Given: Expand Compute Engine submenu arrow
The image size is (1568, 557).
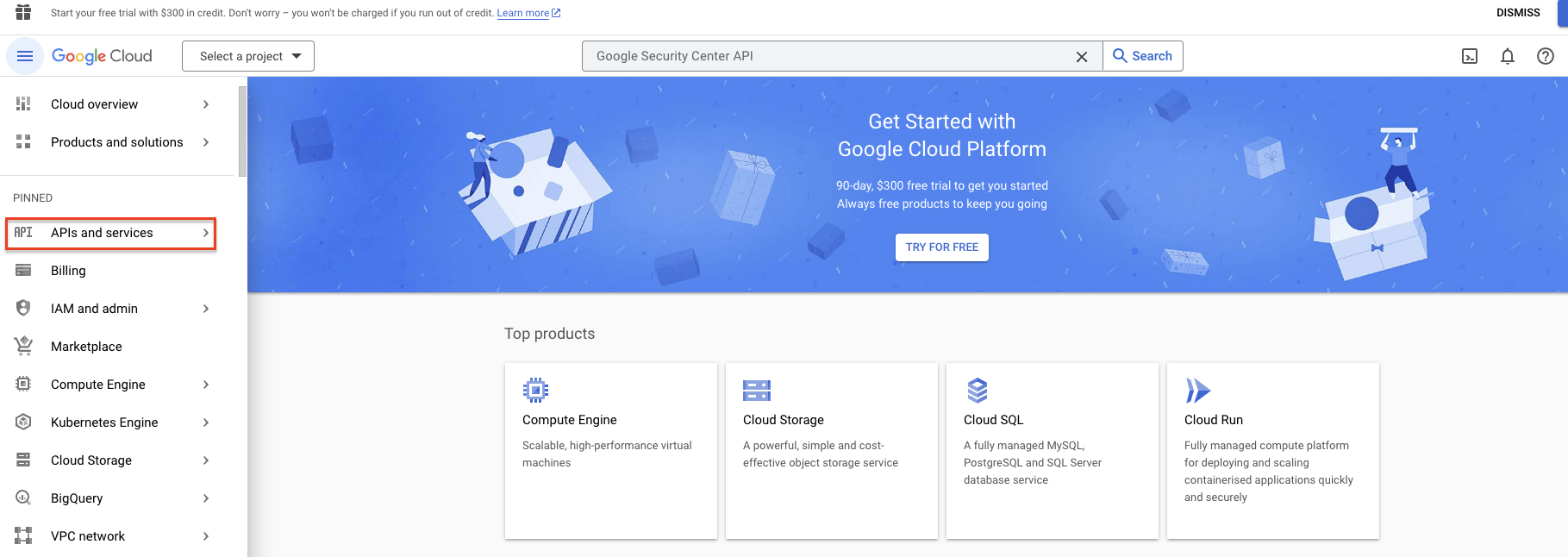Looking at the screenshot, I should coord(206,385).
